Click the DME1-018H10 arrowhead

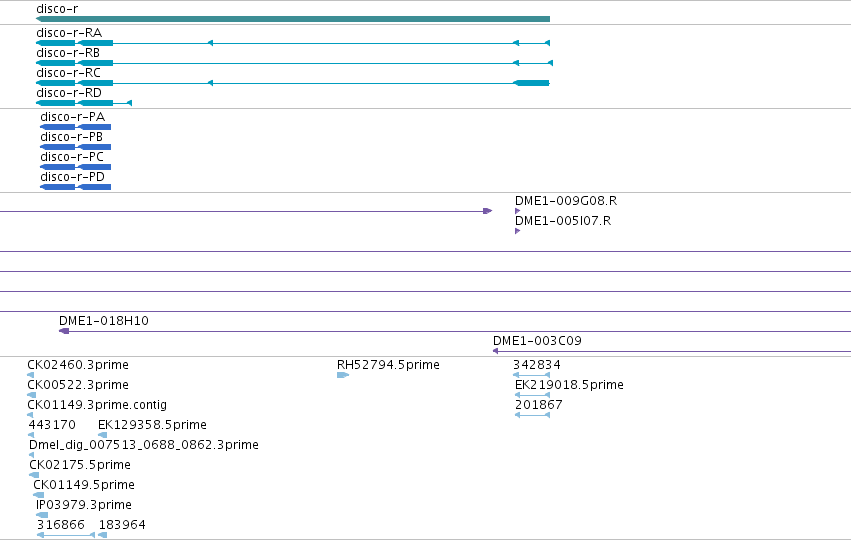click(64, 331)
